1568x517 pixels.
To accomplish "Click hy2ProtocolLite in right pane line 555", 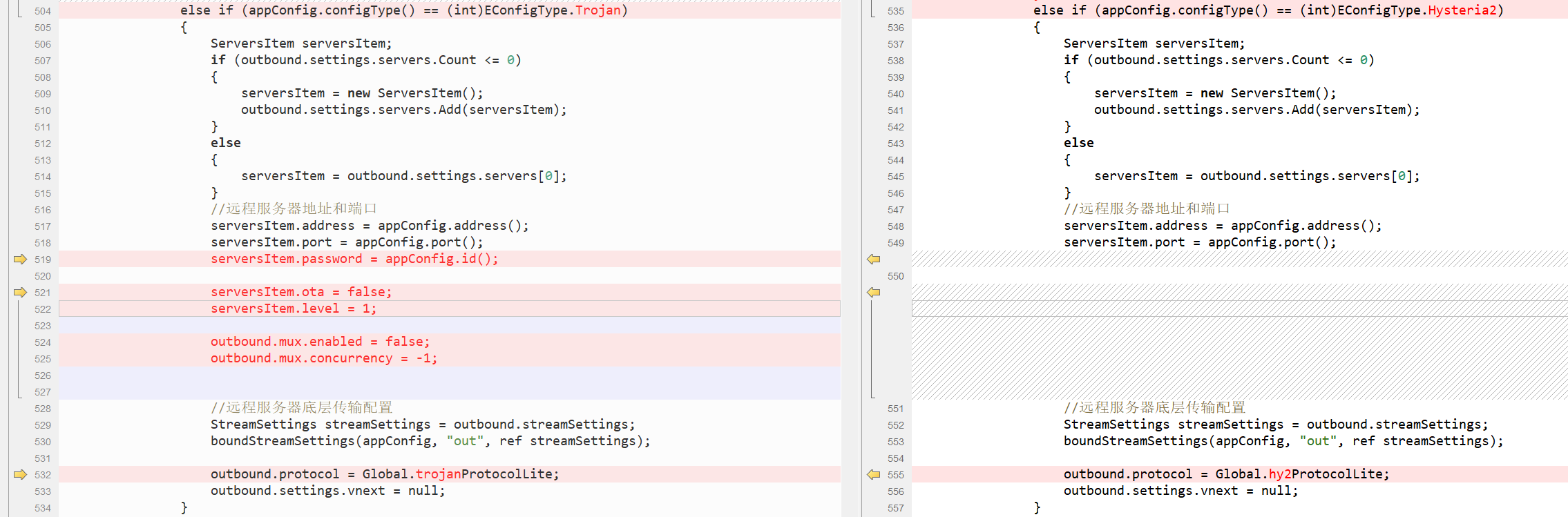I will [1324, 475].
